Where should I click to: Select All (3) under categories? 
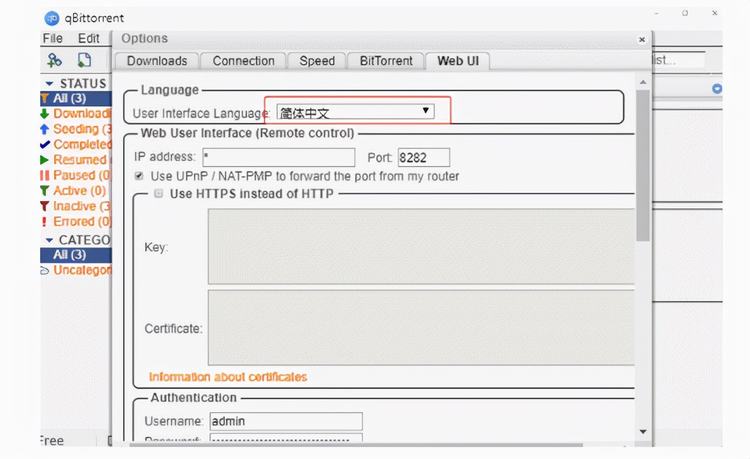click(x=76, y=255)
